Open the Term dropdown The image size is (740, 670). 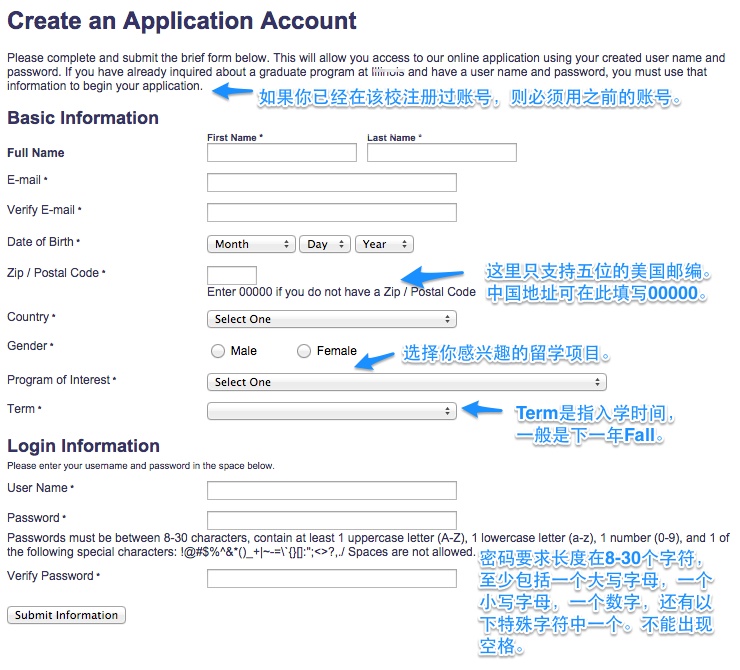click(x=332, y=411)
